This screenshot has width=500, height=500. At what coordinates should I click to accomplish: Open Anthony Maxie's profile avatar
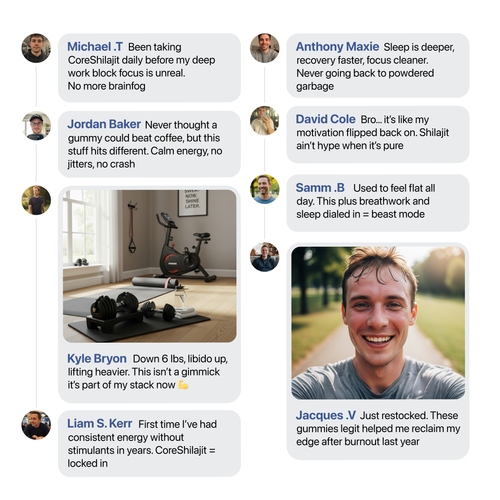coord(265,48)
